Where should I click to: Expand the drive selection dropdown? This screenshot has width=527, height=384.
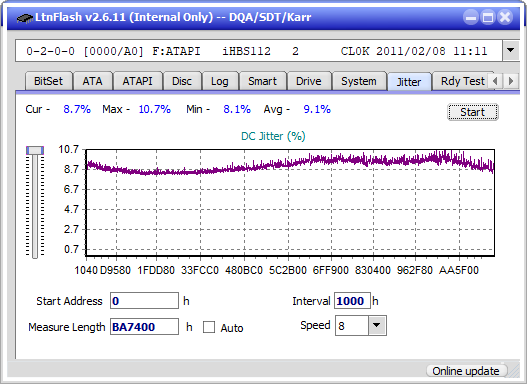click(x=511, y=51)
